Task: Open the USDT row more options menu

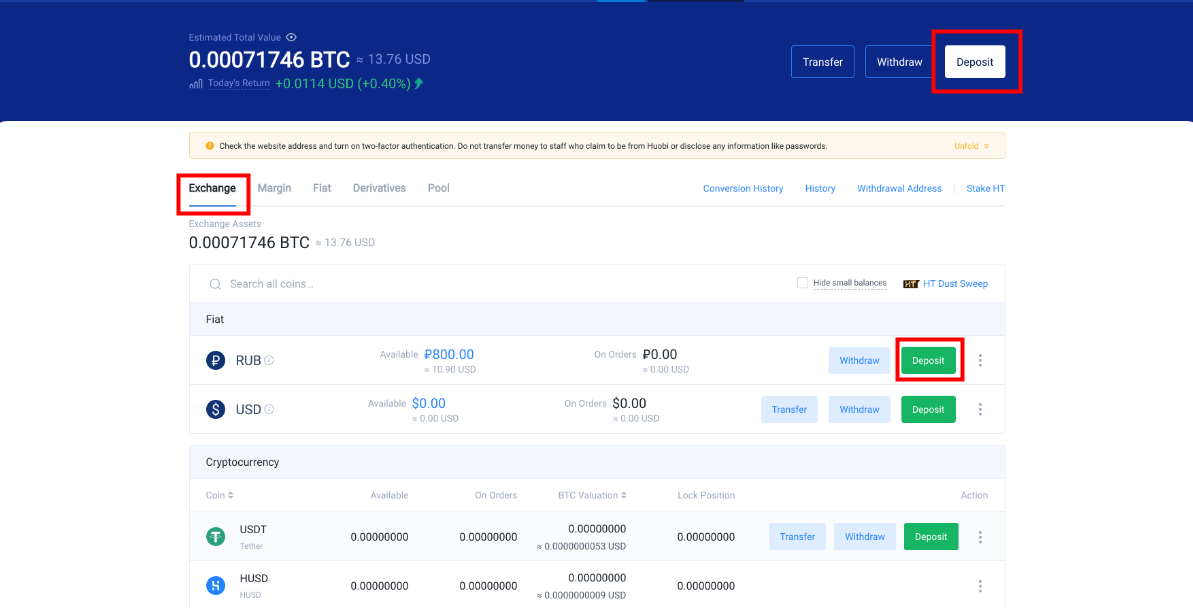Action: click(980, 537)
